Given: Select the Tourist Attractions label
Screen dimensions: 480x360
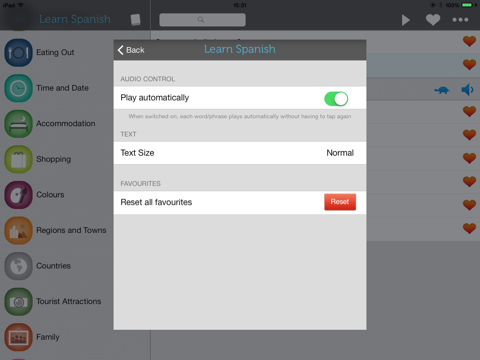Looking at the screenshot, I should tap(68, 301).
